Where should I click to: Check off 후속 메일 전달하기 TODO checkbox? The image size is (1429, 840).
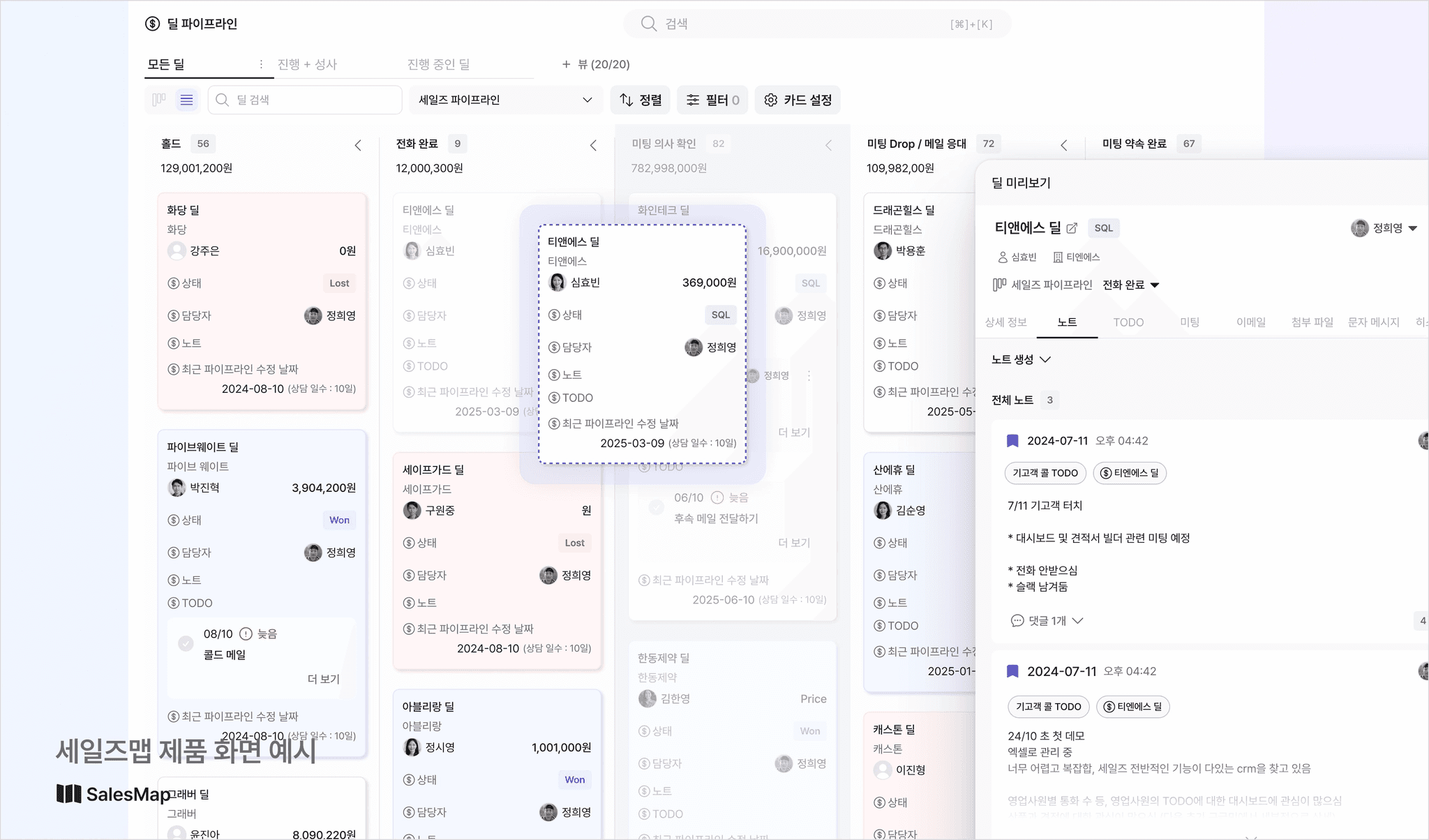click(x=656, y=507)
